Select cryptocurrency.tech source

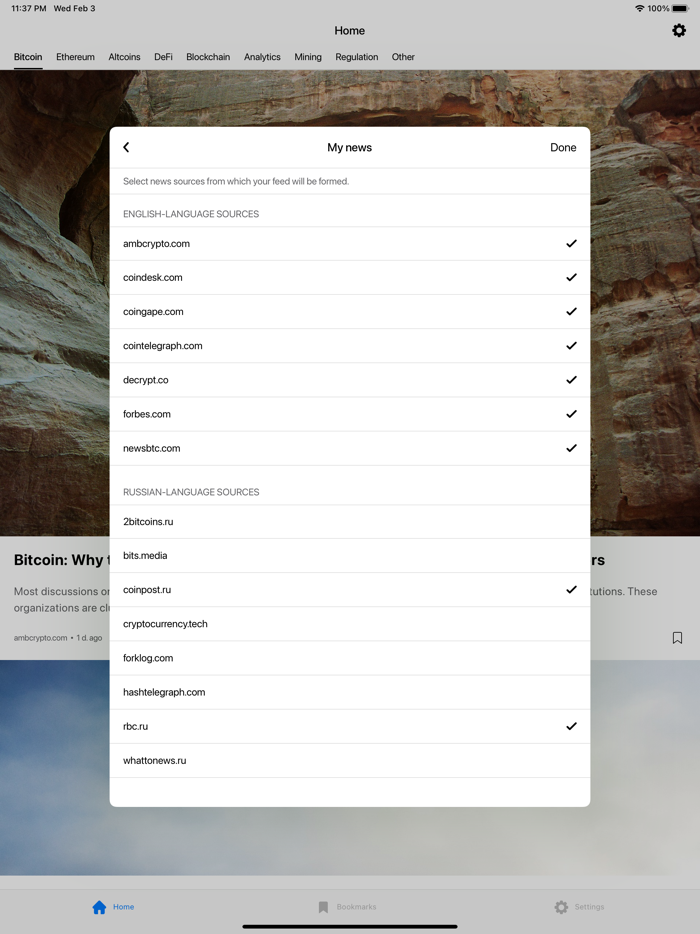click(350, 624)
